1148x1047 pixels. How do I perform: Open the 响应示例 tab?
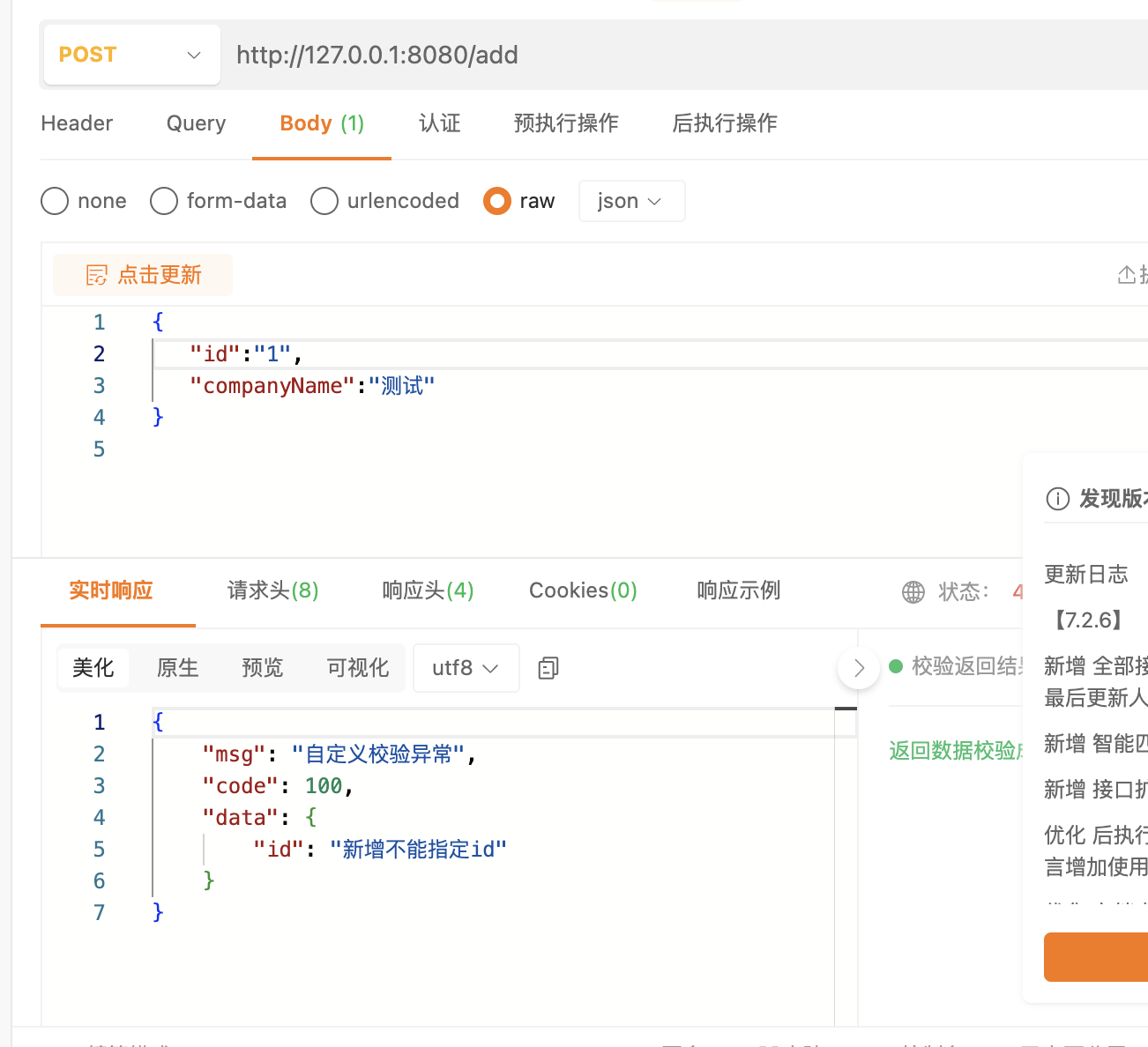[739, 590]
